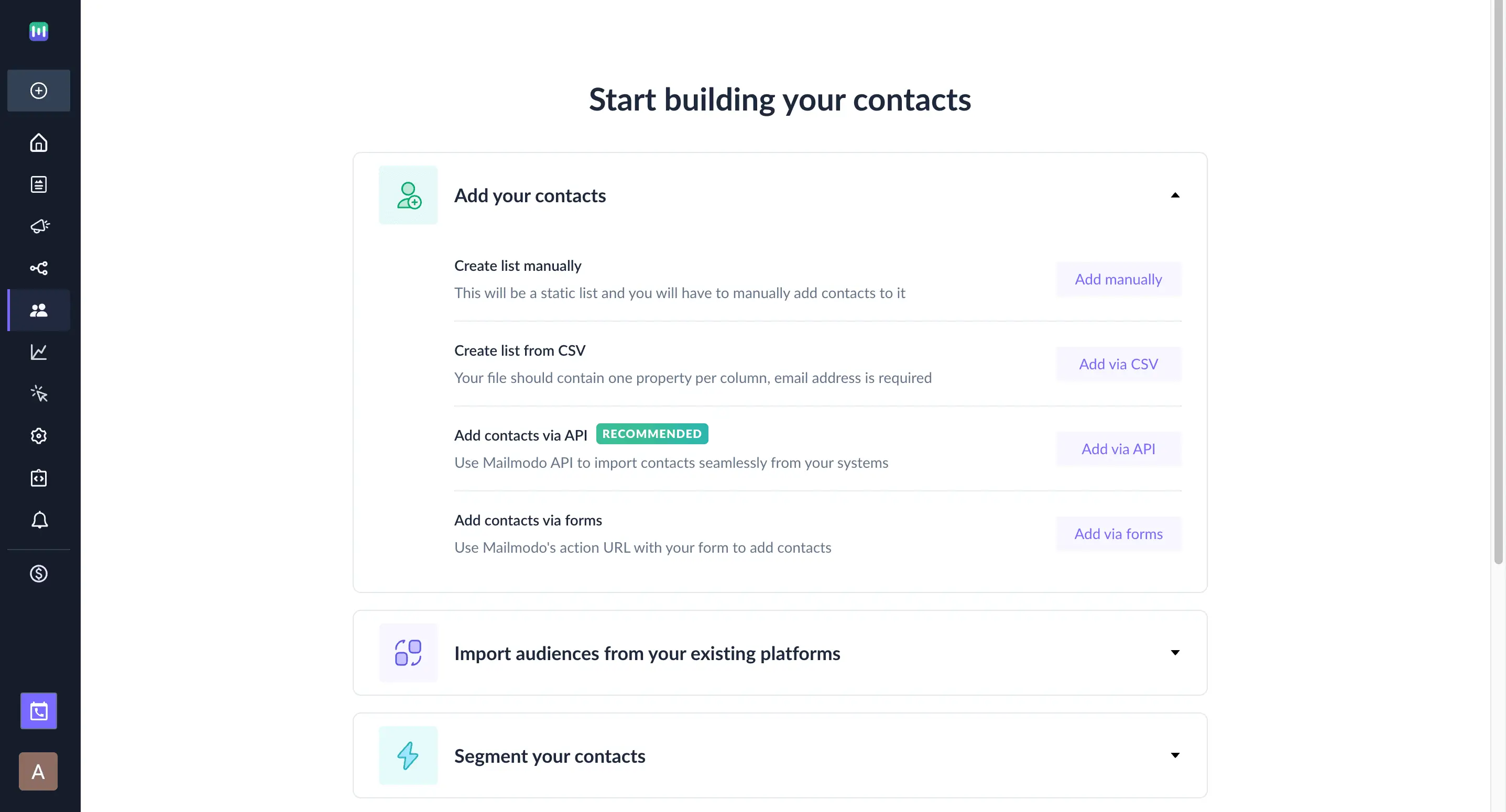Switch to the active Contacts section

pos(38,311)
